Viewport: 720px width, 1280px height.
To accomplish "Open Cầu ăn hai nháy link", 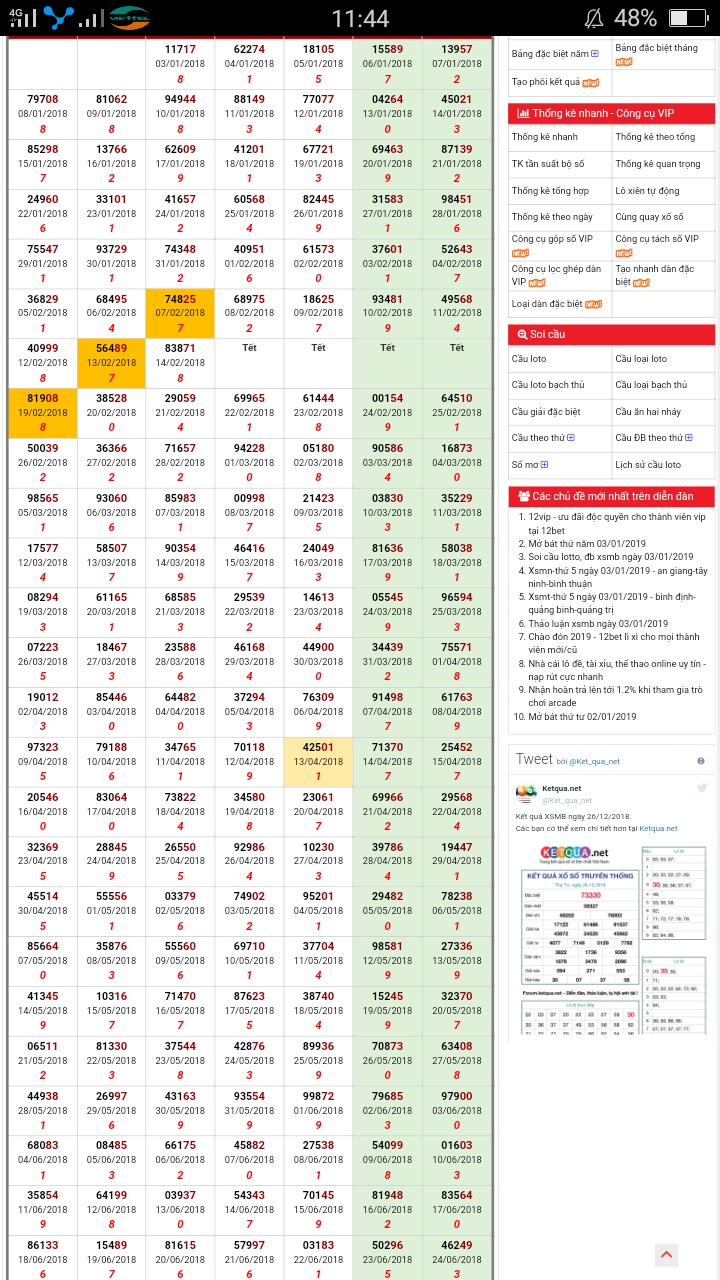I will coord(648,412).
